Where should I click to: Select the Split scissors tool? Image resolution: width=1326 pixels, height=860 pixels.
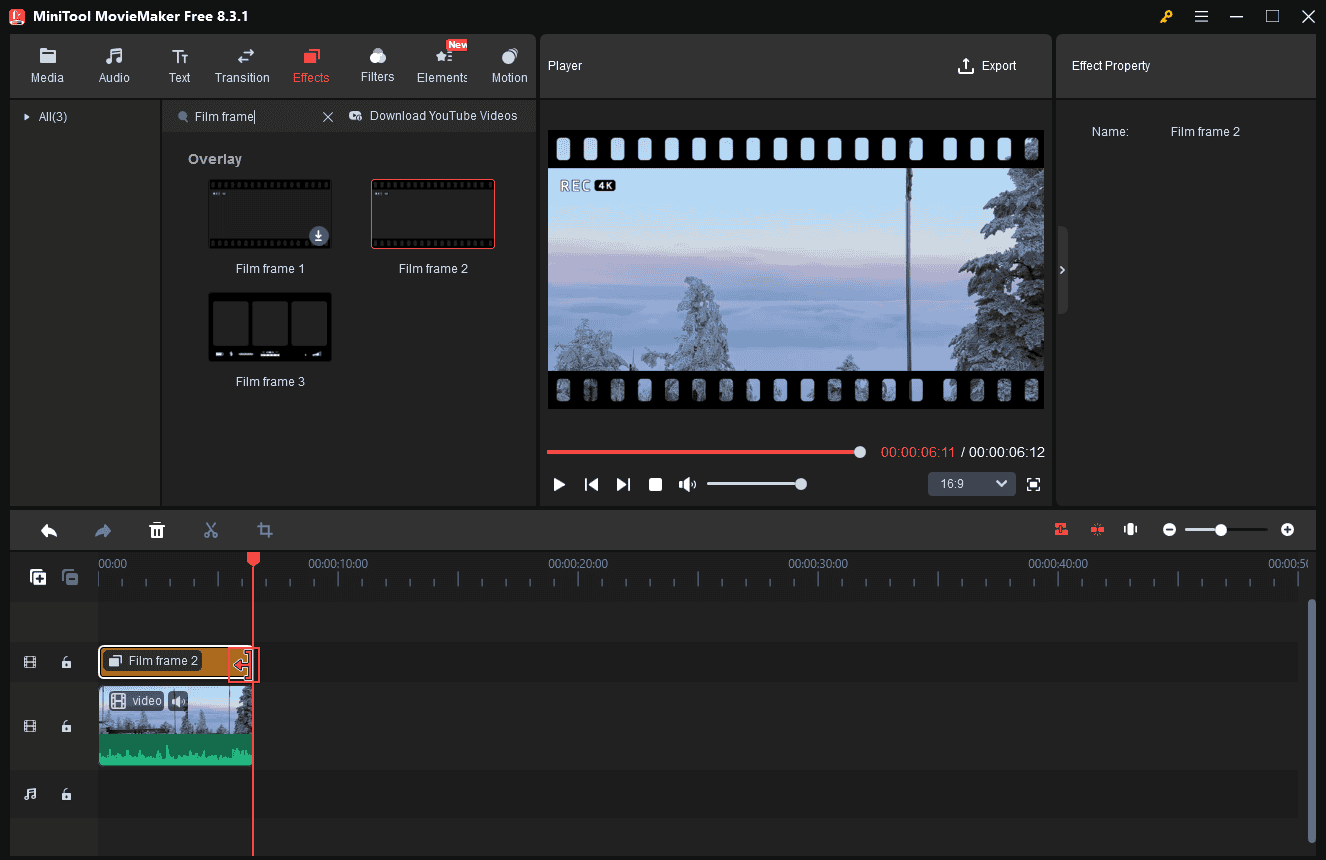tap(211, 530)
